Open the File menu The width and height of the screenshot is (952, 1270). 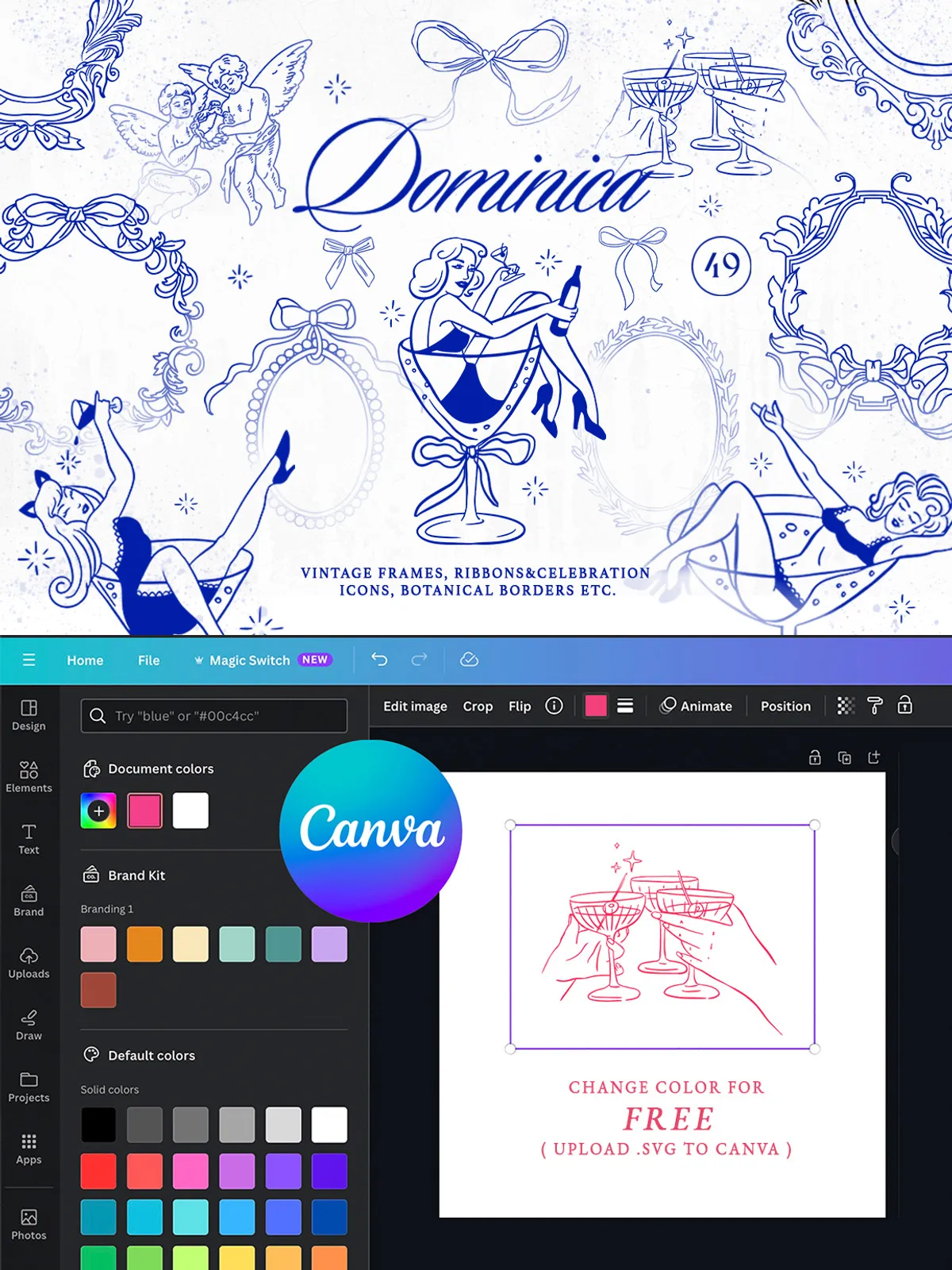(148, 660)
